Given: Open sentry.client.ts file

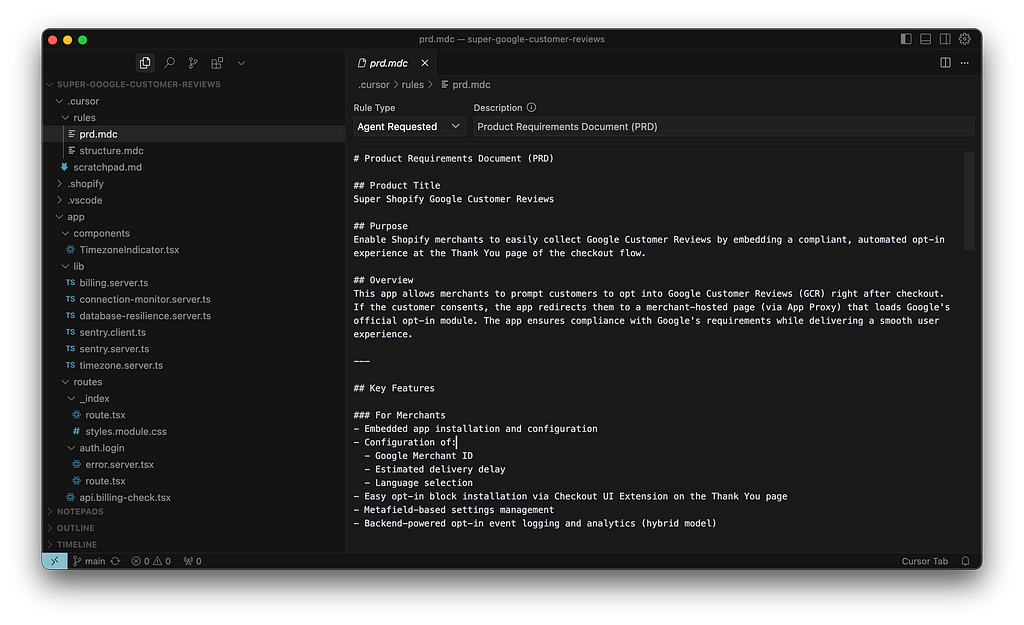Looking at the screenshot, I should pyautogui.click(x=112, y=332).
